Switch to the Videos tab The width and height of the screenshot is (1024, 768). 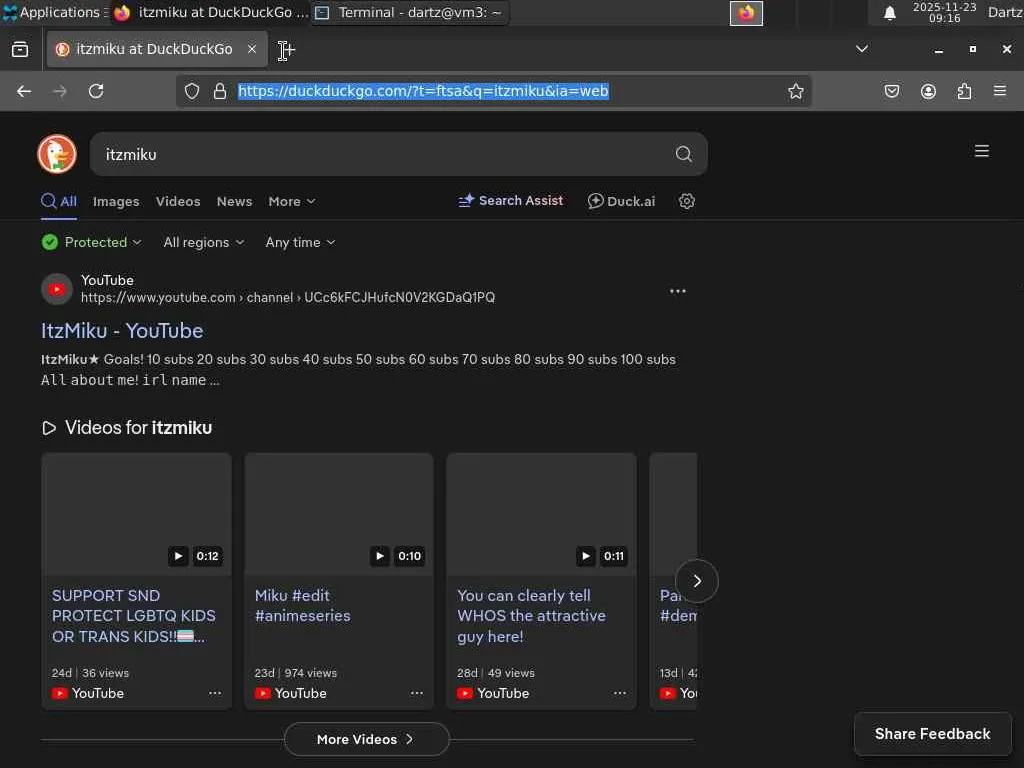(x=178, y=201)
